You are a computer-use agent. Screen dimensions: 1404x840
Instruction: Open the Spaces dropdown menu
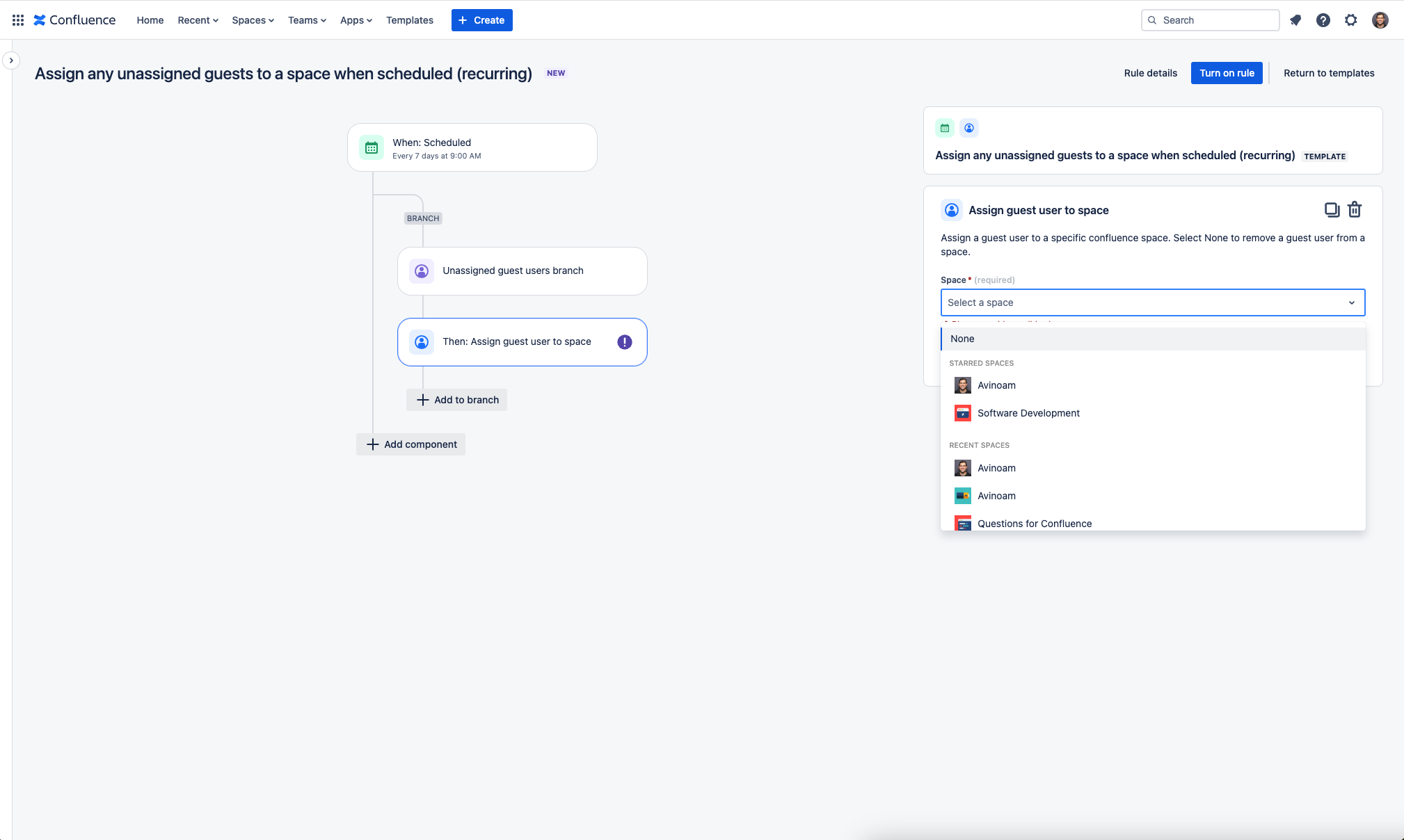[253, 20]
